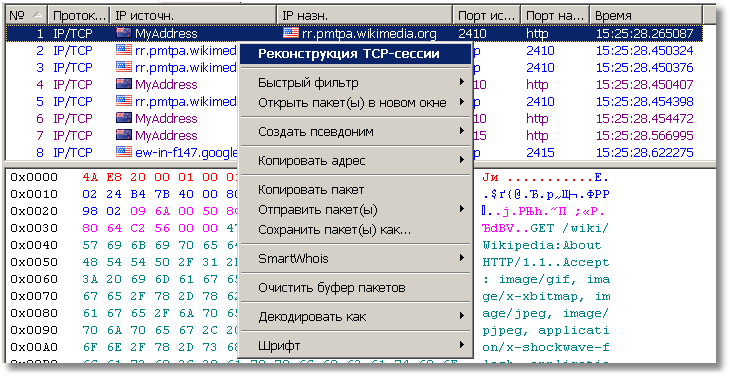
Task: Click hex offset 0x0070
Action: pyautogui.click(x=34, y=296)
